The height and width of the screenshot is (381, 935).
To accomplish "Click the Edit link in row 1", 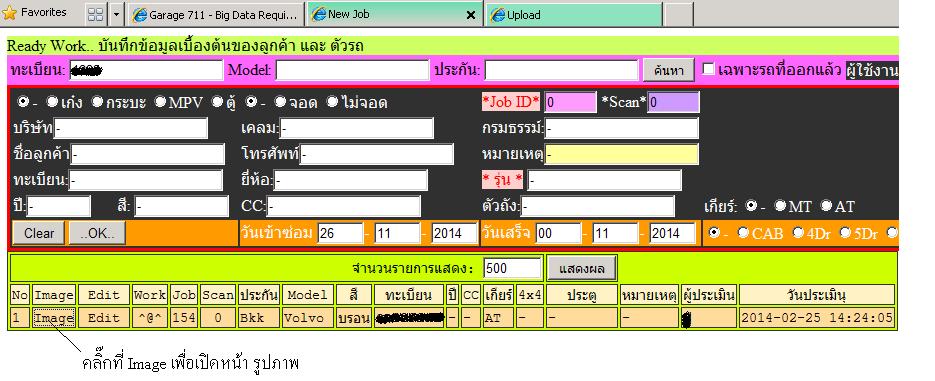I will click(104, 318).
